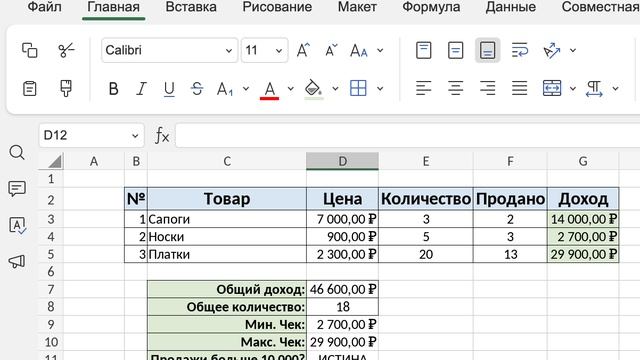640x360 pixels.
Task: Align text right
Action: 487,88
